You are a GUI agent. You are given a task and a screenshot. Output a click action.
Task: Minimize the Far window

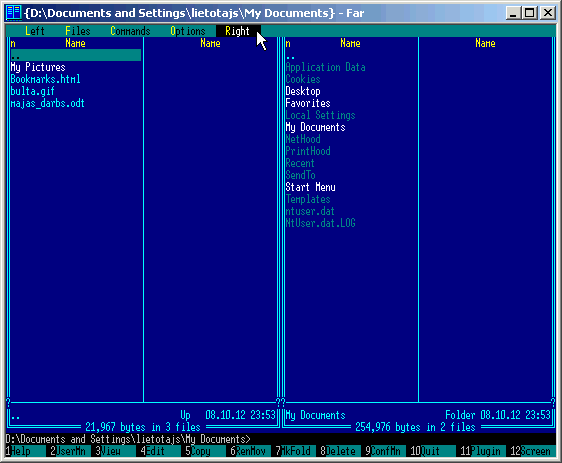tap(513, 13)
